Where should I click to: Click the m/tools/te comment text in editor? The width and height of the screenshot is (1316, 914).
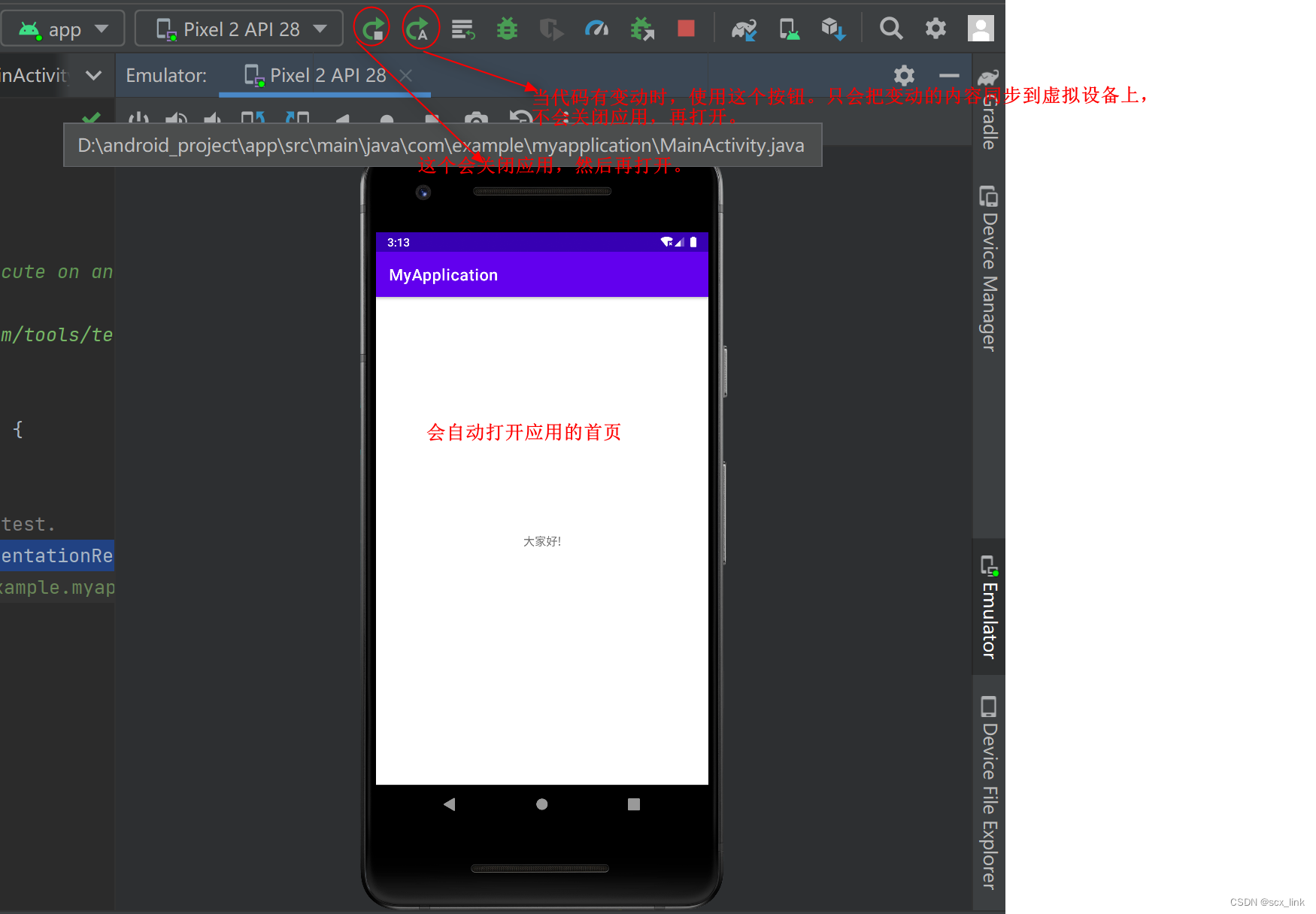click(57, 334)
